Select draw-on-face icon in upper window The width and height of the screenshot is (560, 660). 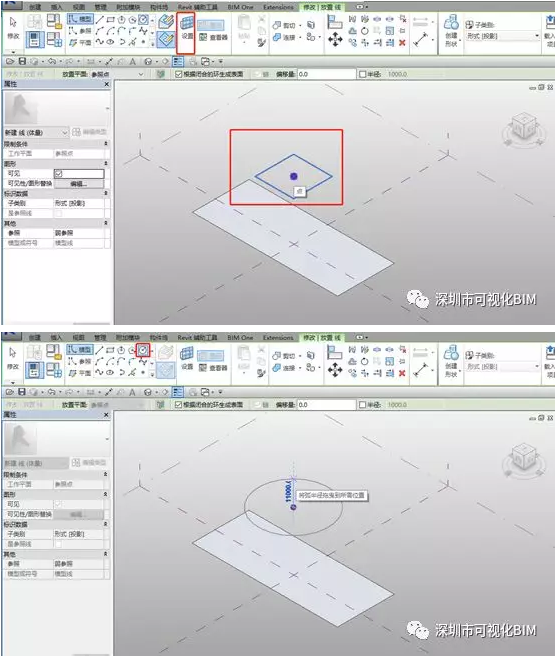pyautogui.click(x=166, y=21)
